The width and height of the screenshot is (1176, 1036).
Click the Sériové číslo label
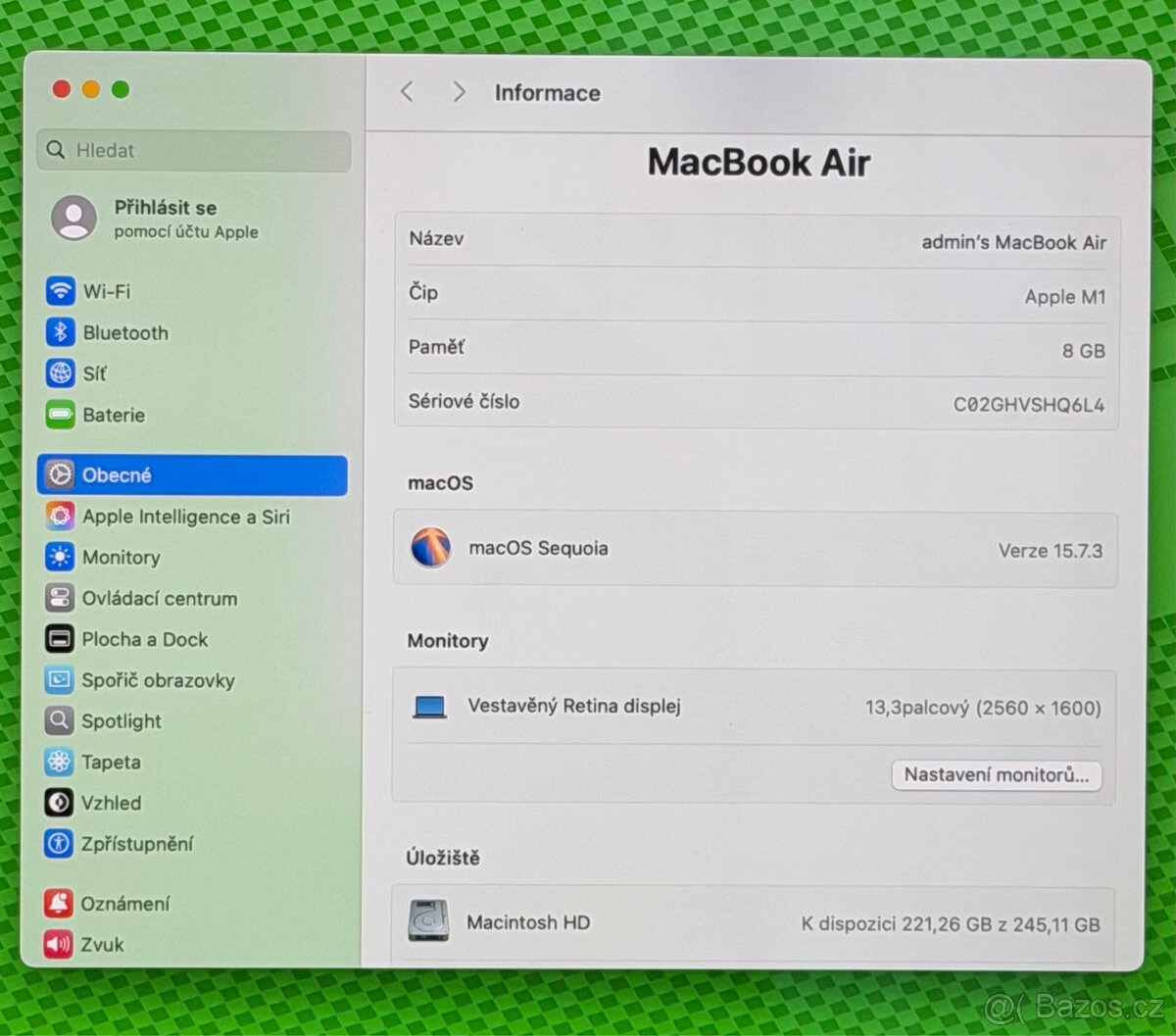click(464, 401)
